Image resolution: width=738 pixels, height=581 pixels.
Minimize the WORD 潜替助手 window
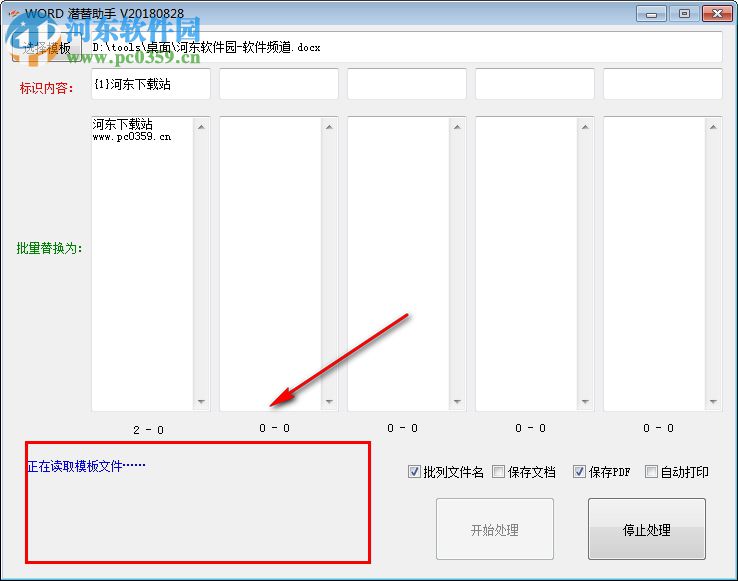651,14
